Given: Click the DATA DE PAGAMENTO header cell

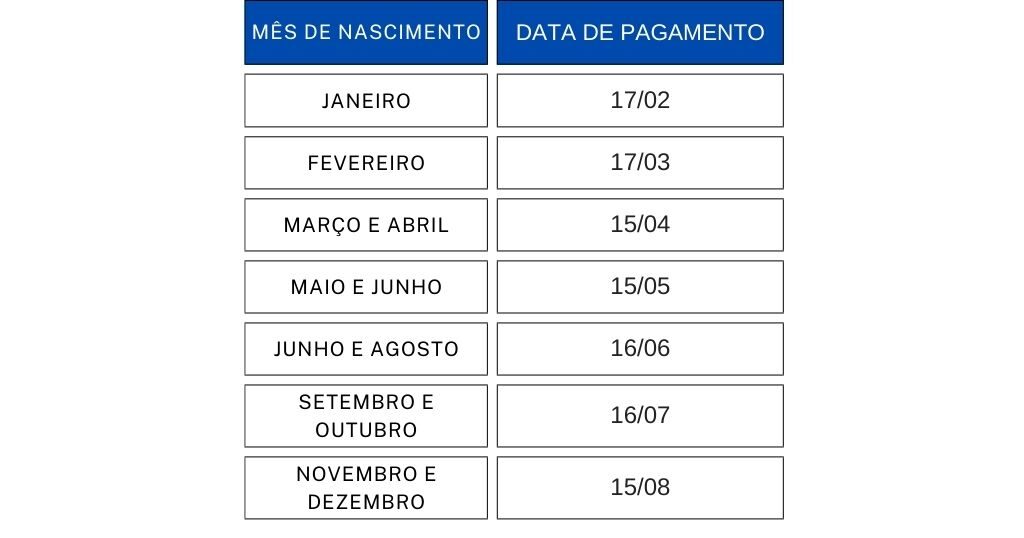Looking at the screenshot, I should [640, 32].
